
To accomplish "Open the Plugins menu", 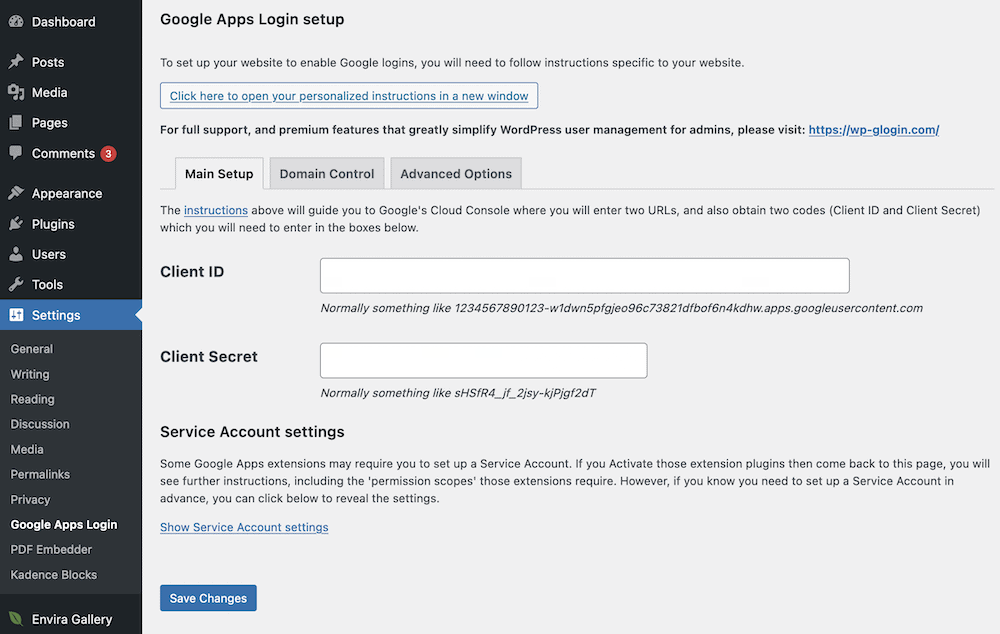I will point(53,224).
